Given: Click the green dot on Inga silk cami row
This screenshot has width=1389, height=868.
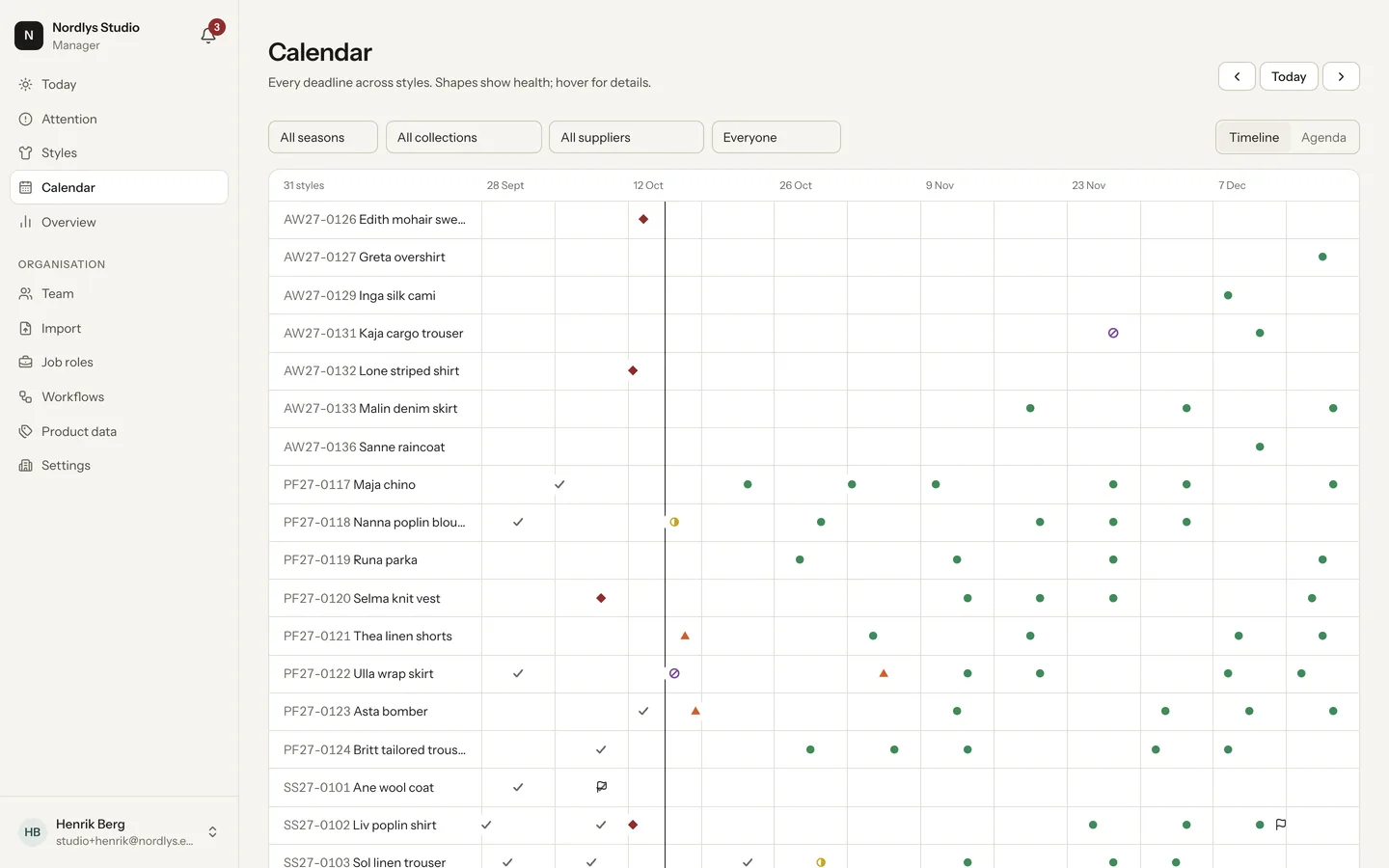Looking at the screenshot, I should (1228, 295).
